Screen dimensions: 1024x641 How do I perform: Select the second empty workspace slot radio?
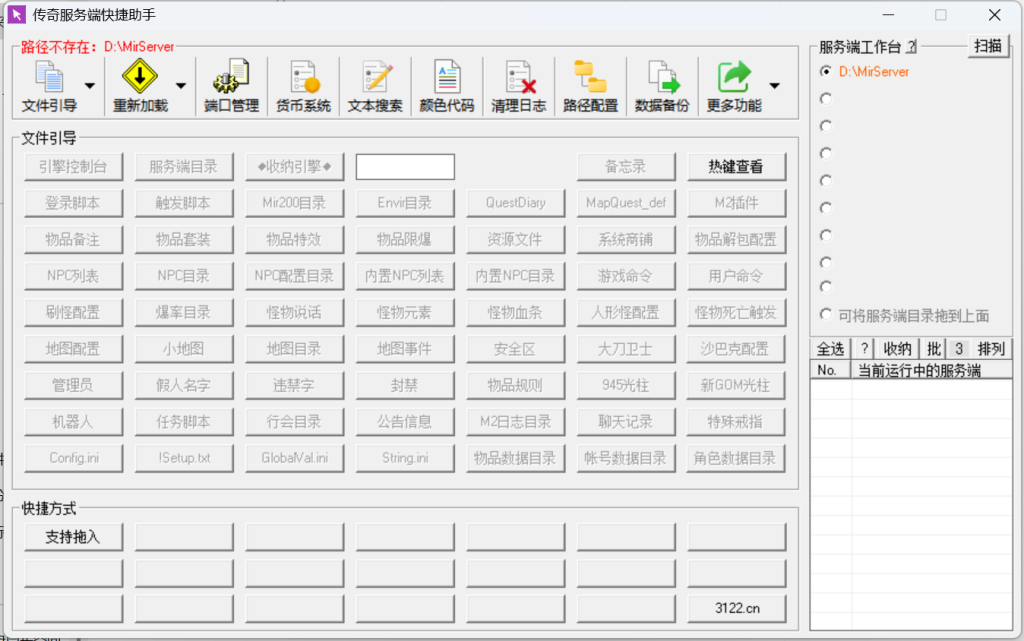[824, 98]
